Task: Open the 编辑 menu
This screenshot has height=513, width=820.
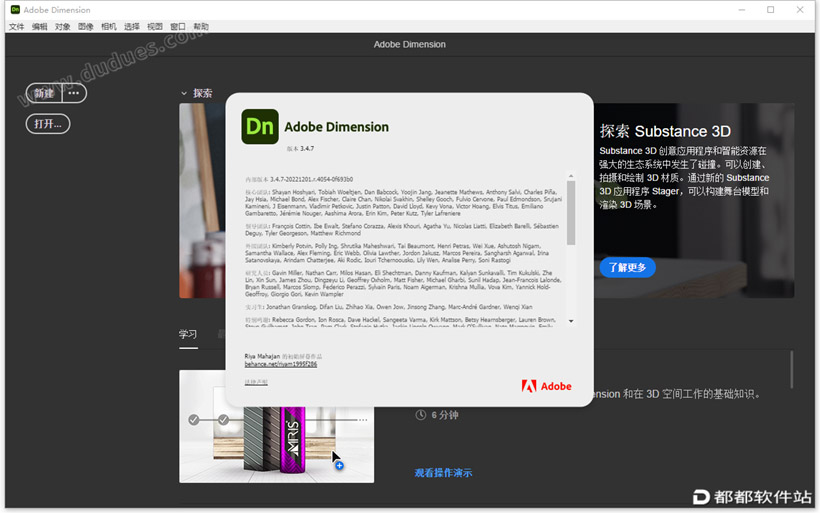Action: [39, 27]
